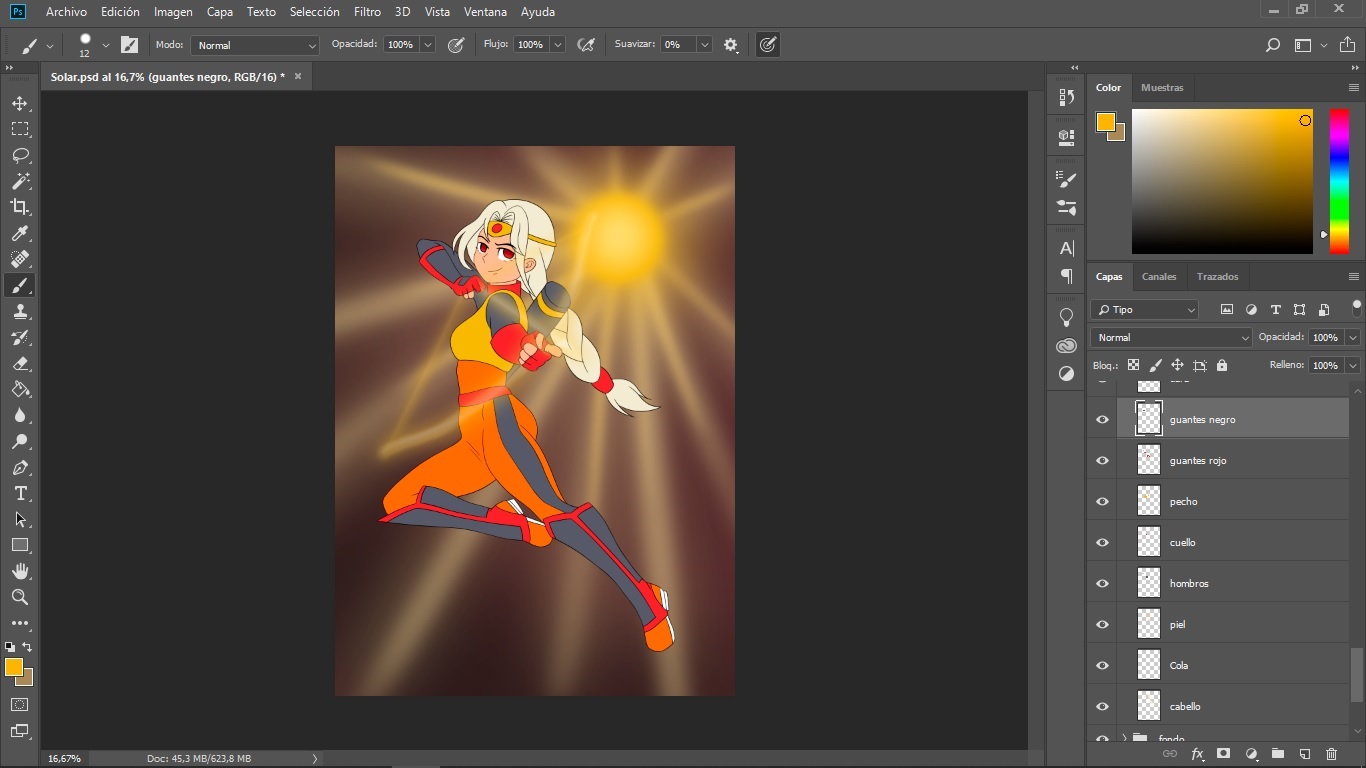This screenshot has height=768, width=1366.
Task: Open the Filtro menu
Action: click(x=367, y=12)
